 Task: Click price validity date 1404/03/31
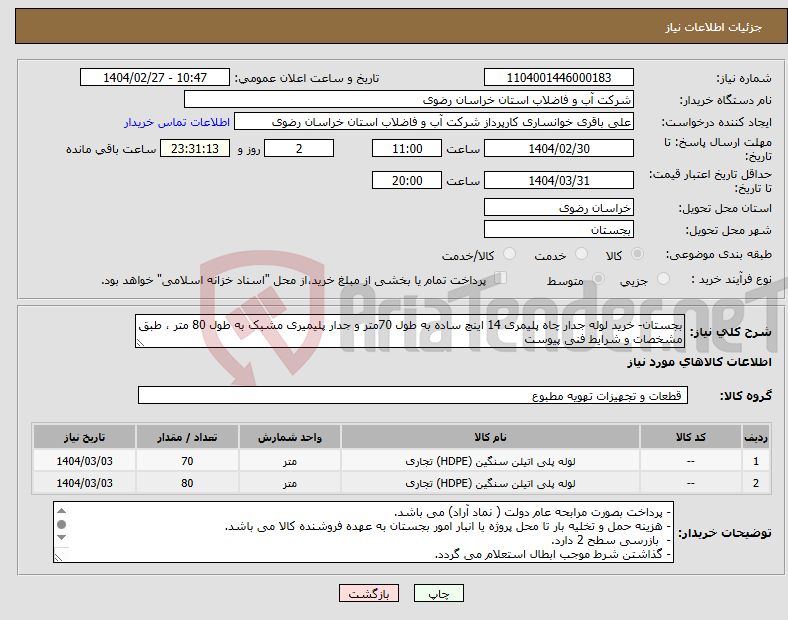point(558,180)
